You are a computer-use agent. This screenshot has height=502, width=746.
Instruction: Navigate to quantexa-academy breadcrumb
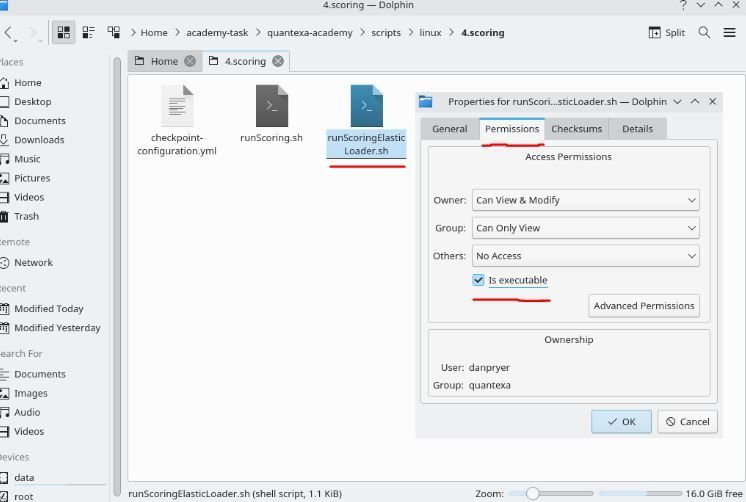point(310,32)
